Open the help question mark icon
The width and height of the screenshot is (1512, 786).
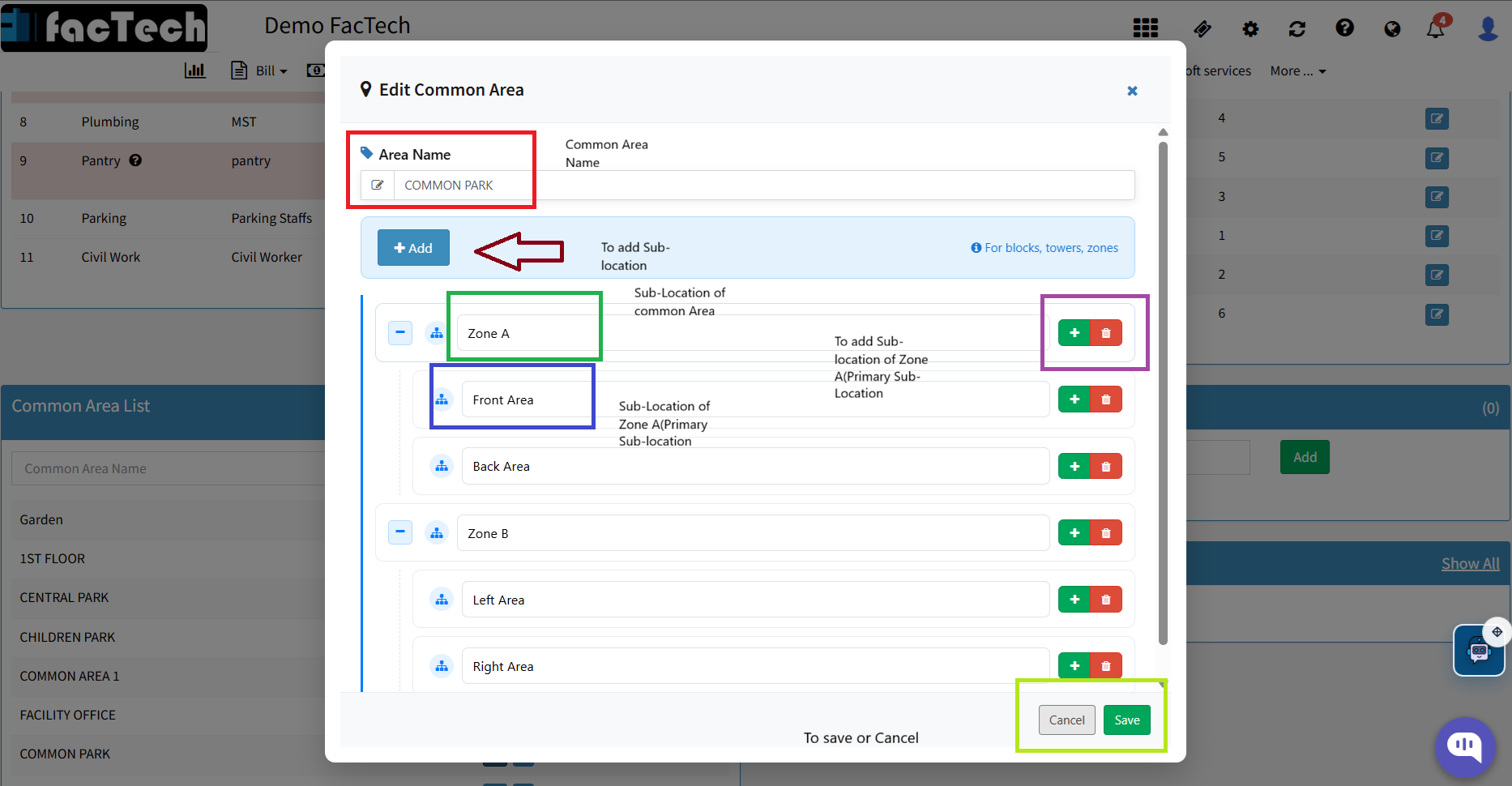point(1344,28)
